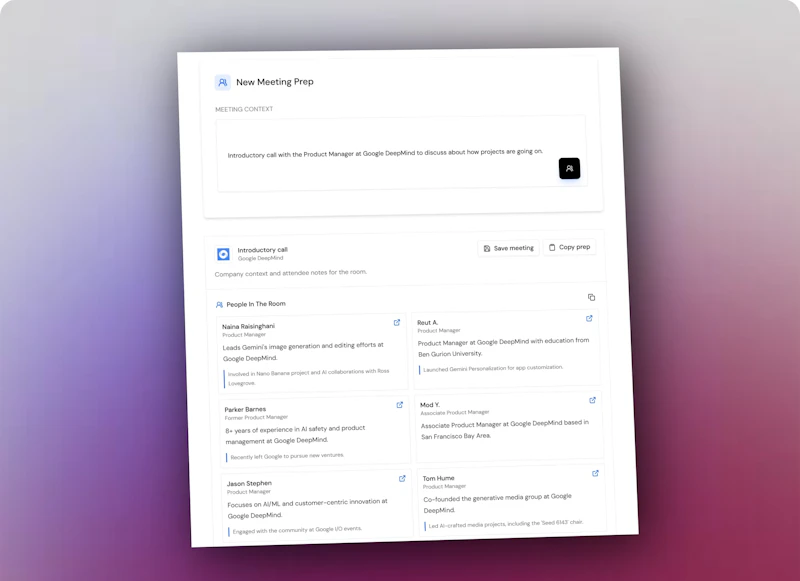
Task: Select the Tom Hume name text
Action: [438, 478]
